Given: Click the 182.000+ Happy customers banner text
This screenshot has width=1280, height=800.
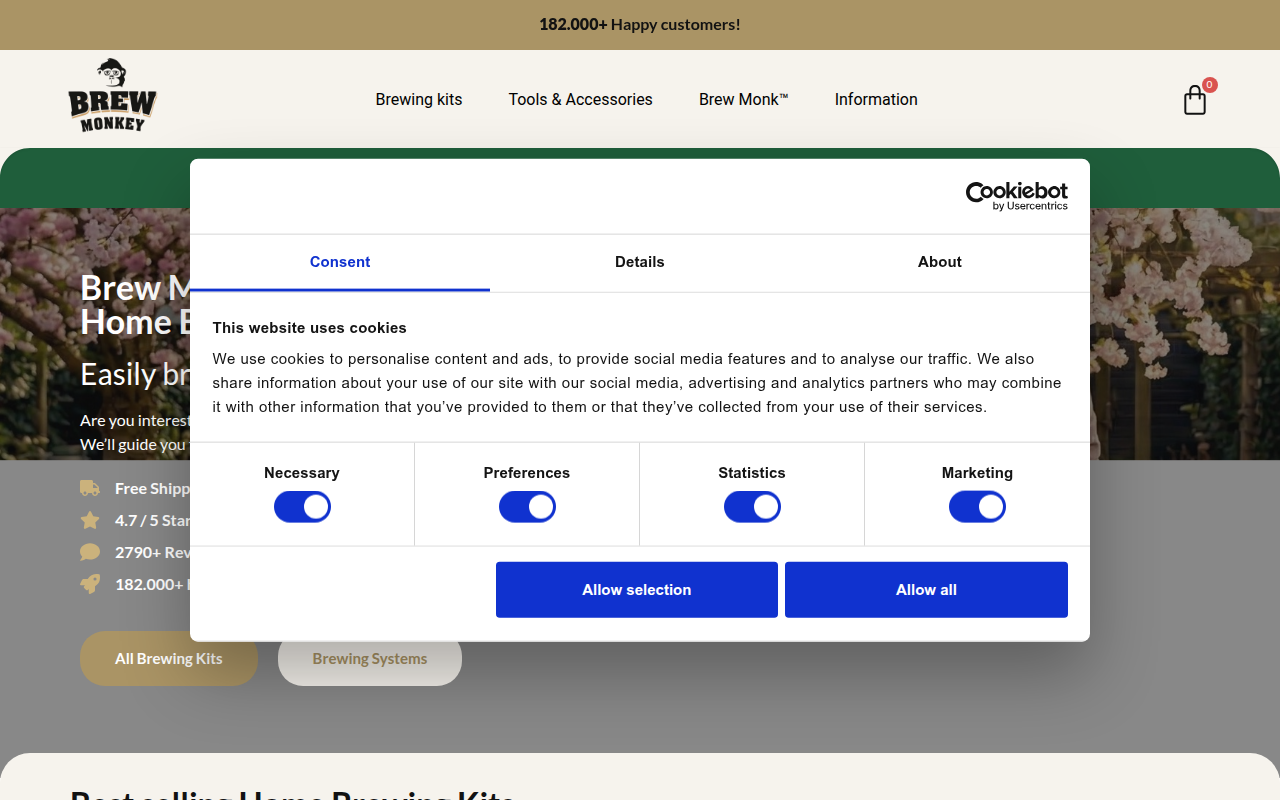Looking at the screenshot, I should coord(640,24).
